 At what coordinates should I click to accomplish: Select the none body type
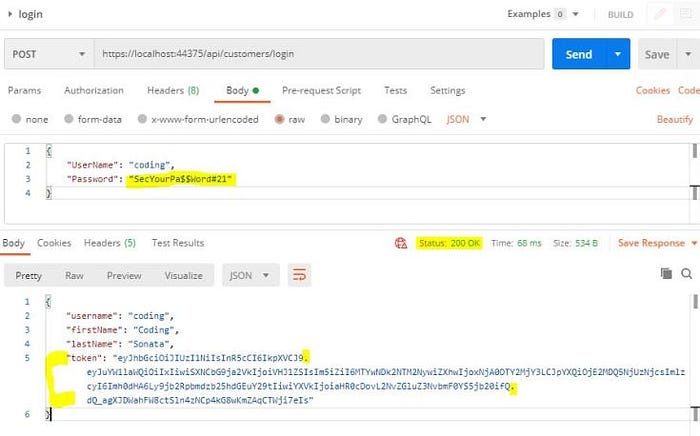[30, 119]
